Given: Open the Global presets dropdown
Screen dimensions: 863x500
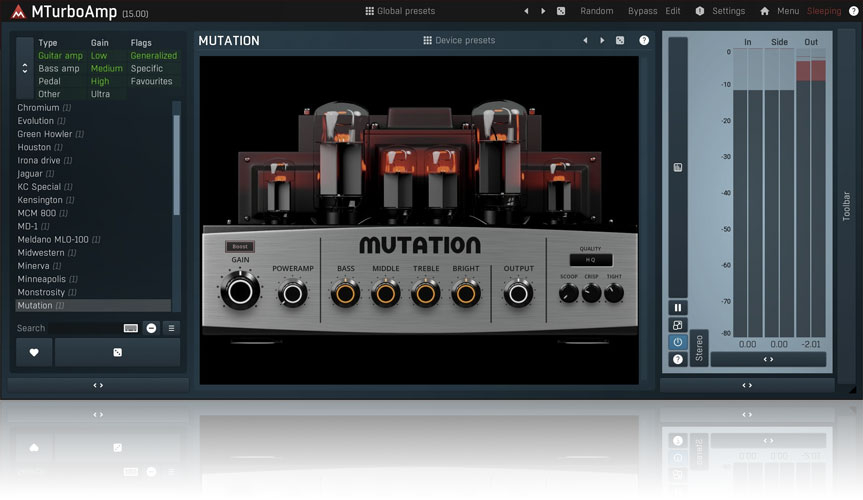Looking at the screenshot, I should coord(400,11).
